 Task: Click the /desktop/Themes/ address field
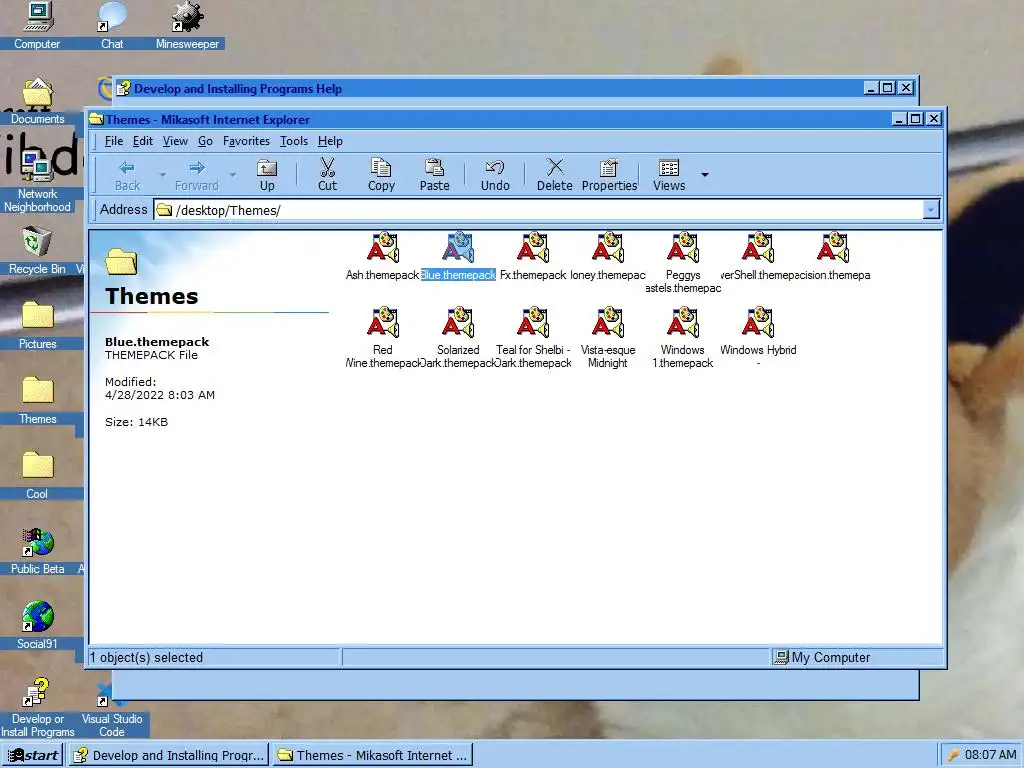click(x=539, y=210)
